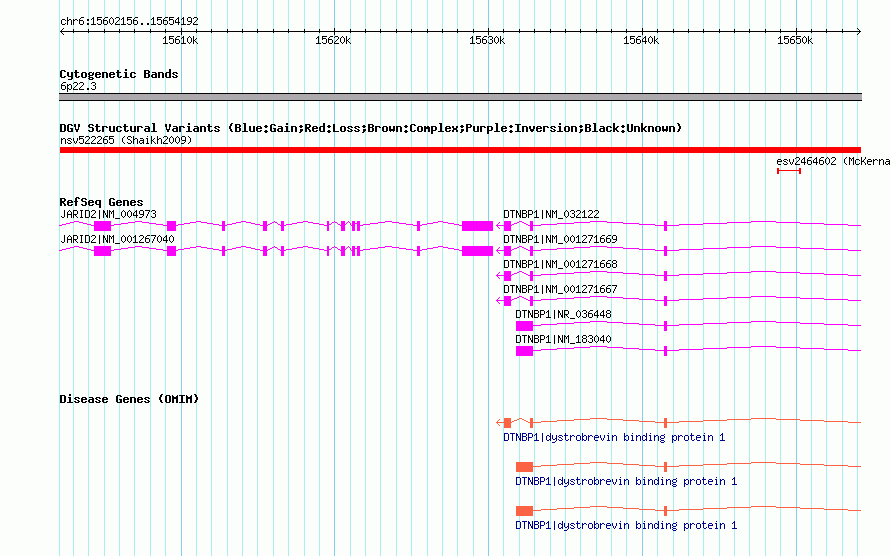This screenshot has width=890, height=556.
Task: Click the 15620k ruler tick label
Action: point(333,40)
